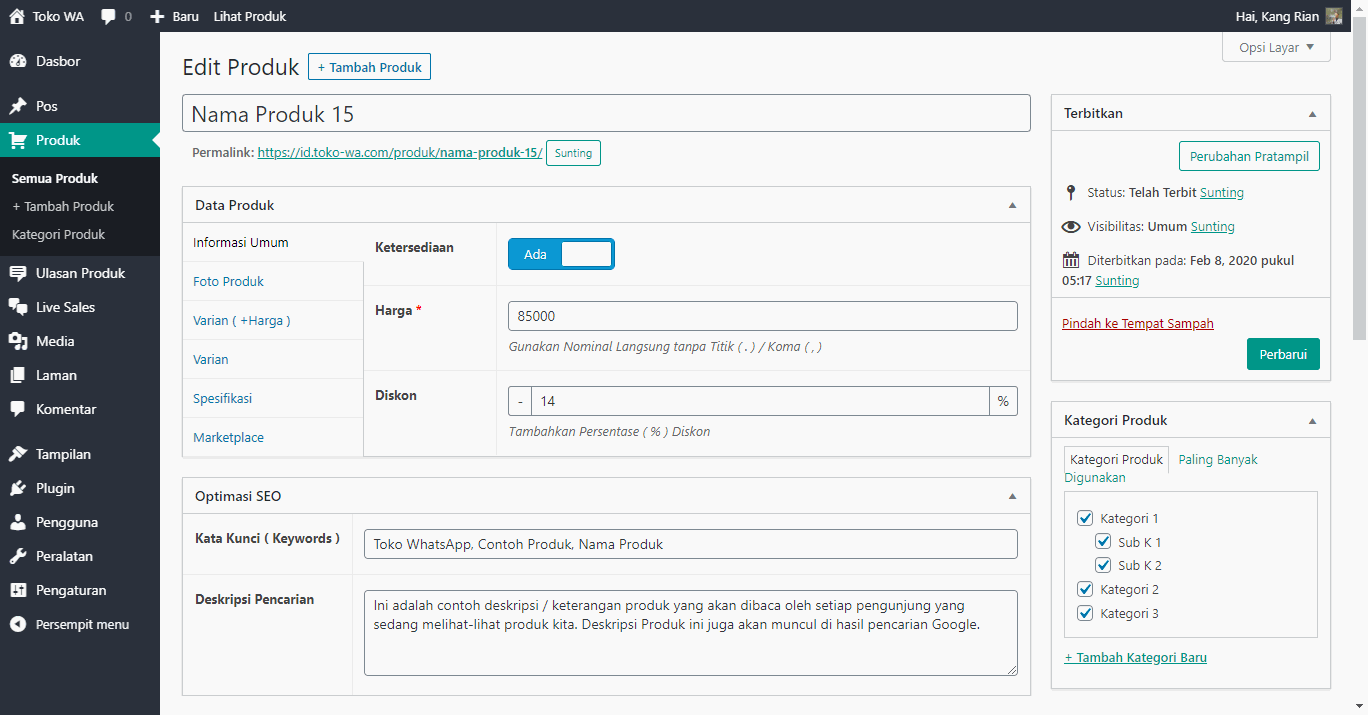Collapse the Data Produk panel

click(x=1012, y=205)
